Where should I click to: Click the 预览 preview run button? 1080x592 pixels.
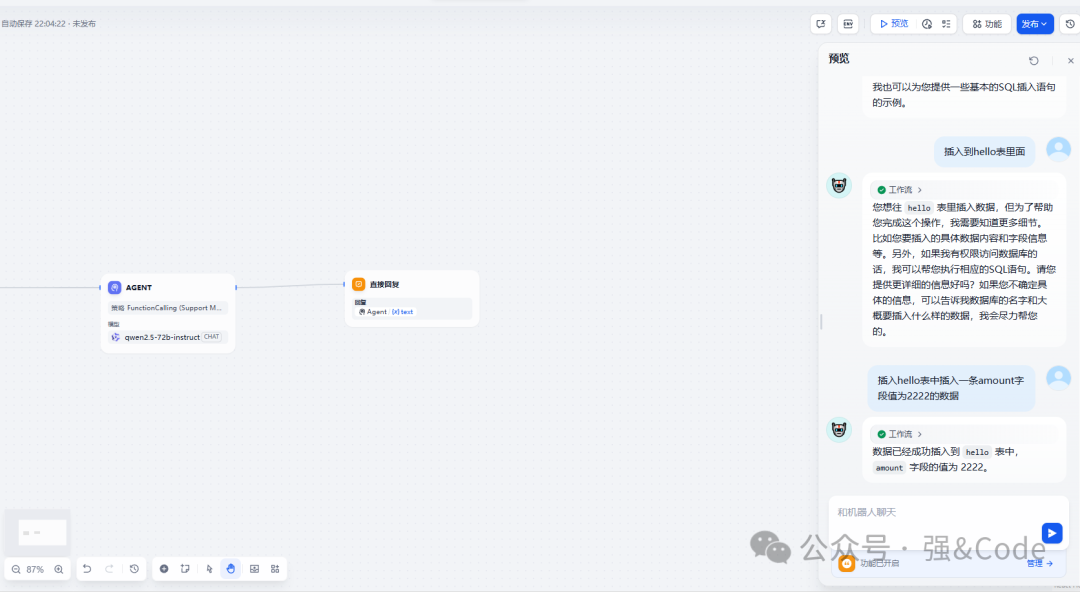tap(894, 23)
